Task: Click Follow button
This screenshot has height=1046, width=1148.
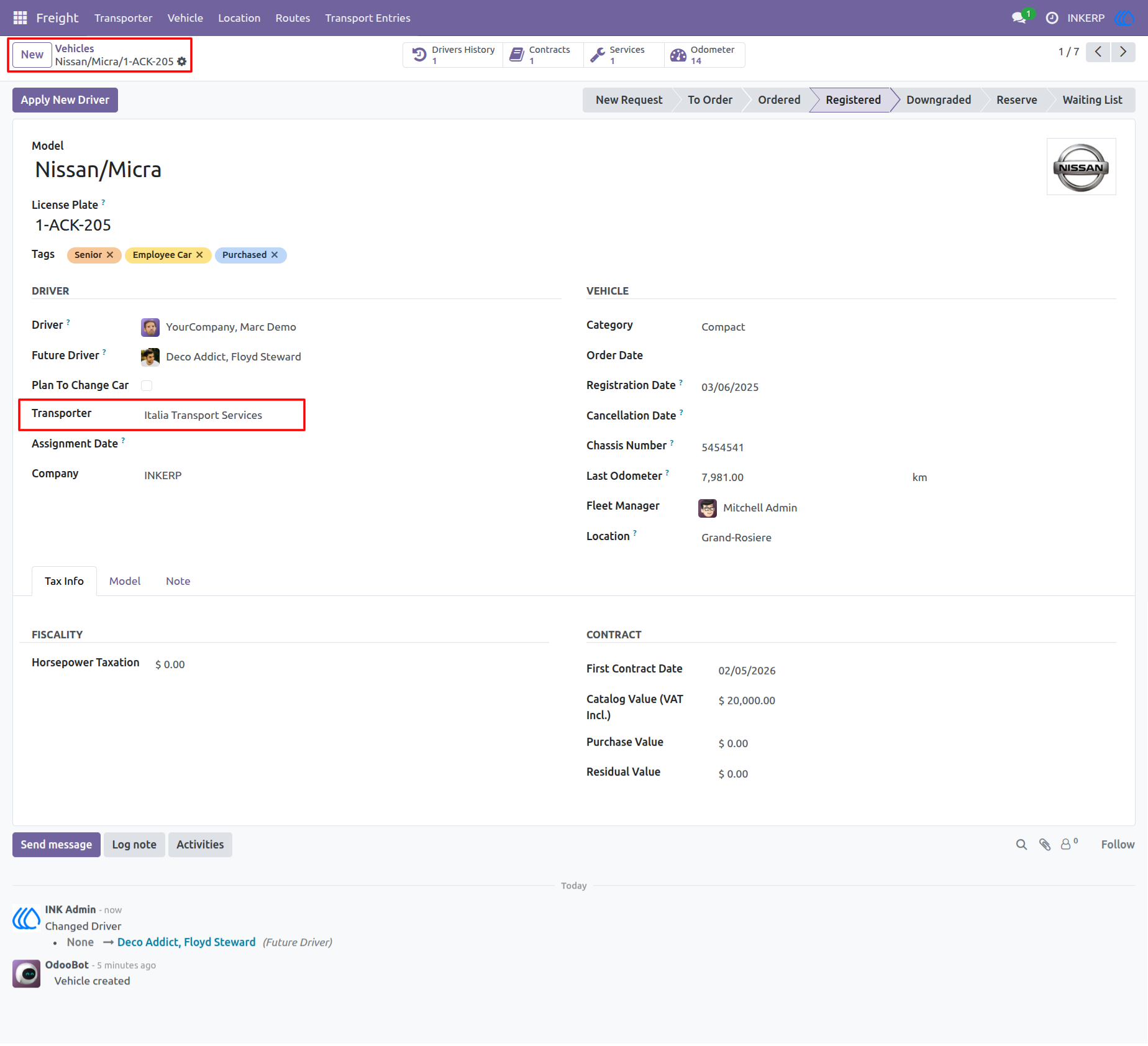Action: [1118, 845]
